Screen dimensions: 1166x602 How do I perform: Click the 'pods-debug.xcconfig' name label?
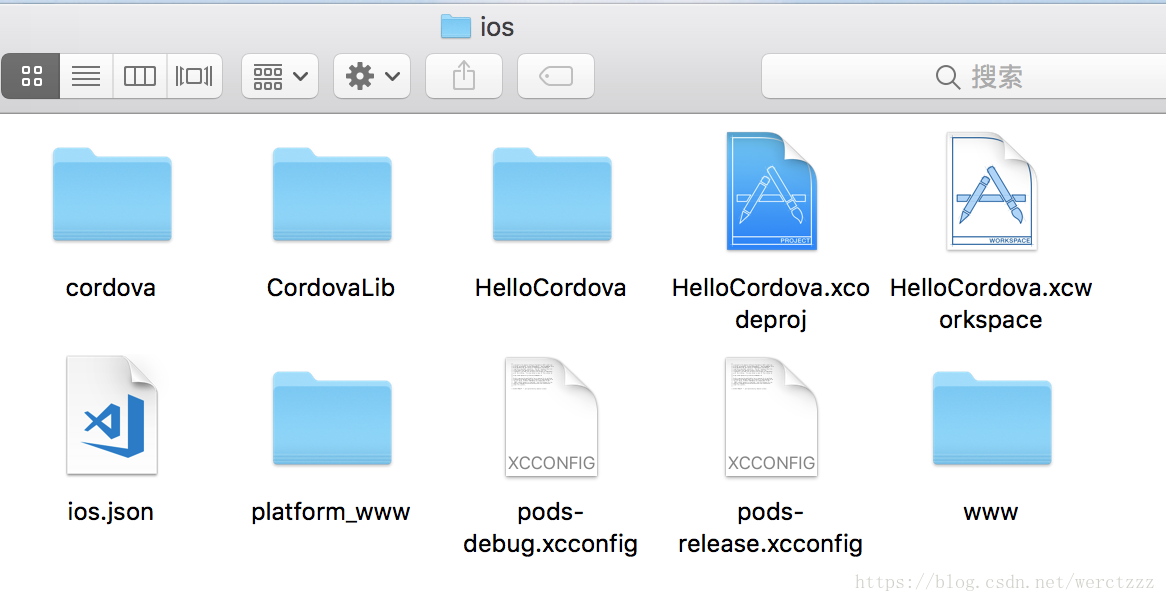pos(550,528)
